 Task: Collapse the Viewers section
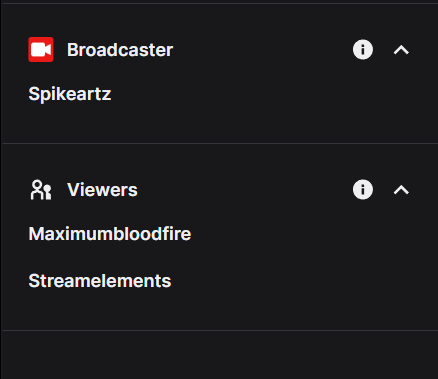coord(401,190)
